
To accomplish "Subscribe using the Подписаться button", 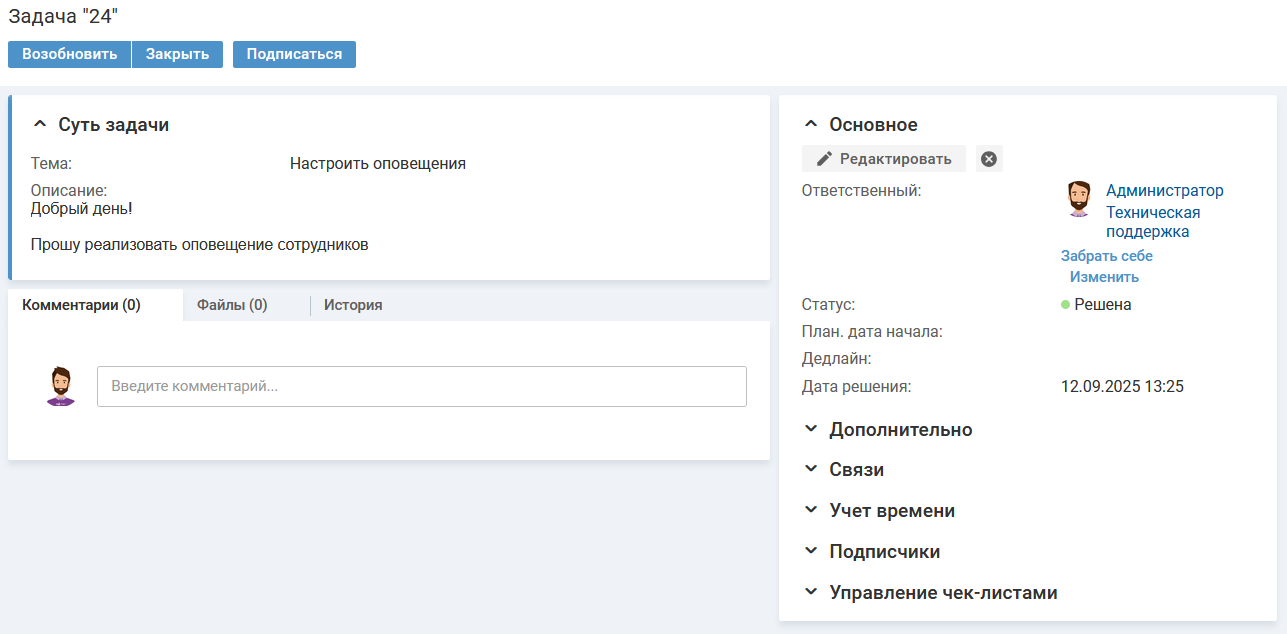I will pyautogui.click(x=294, y=54).
